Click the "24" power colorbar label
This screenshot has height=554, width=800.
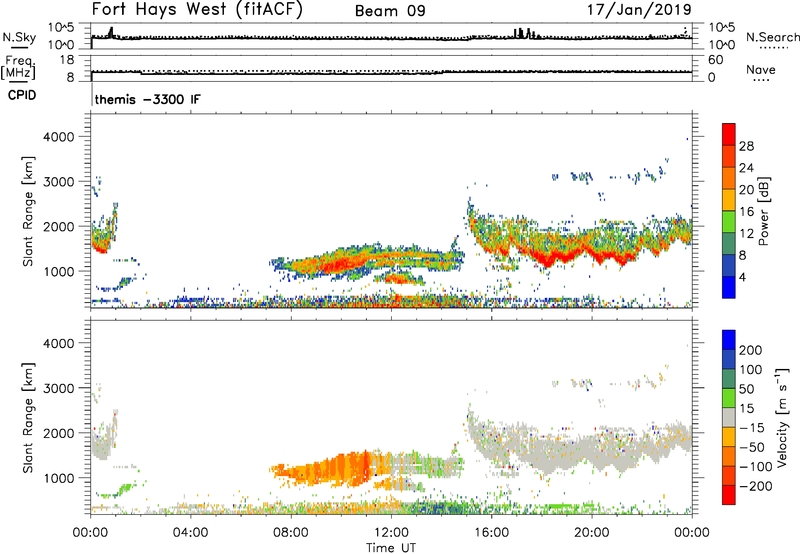[746, 168]
